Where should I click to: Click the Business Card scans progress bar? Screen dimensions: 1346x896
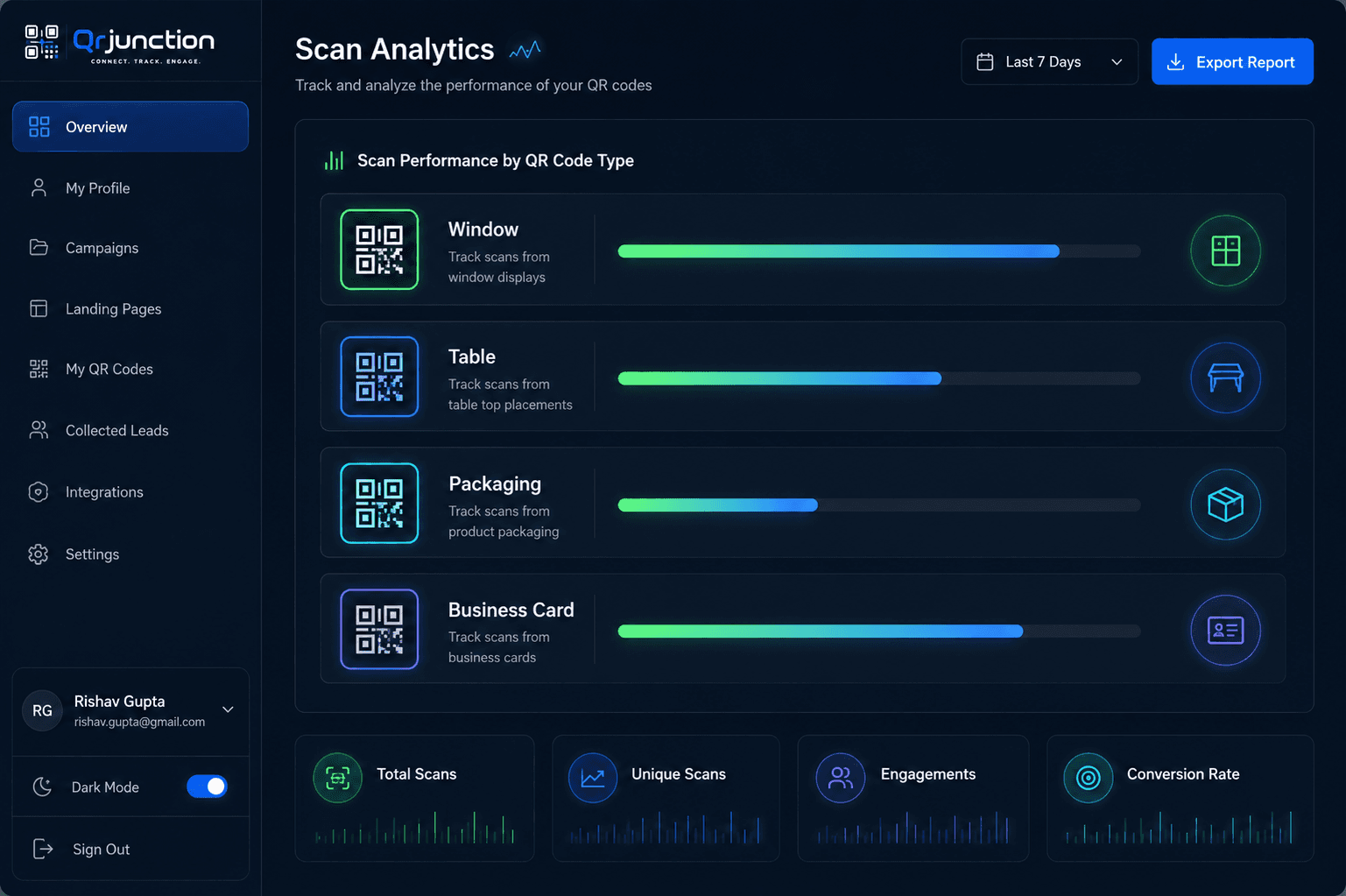coord(879,631)
